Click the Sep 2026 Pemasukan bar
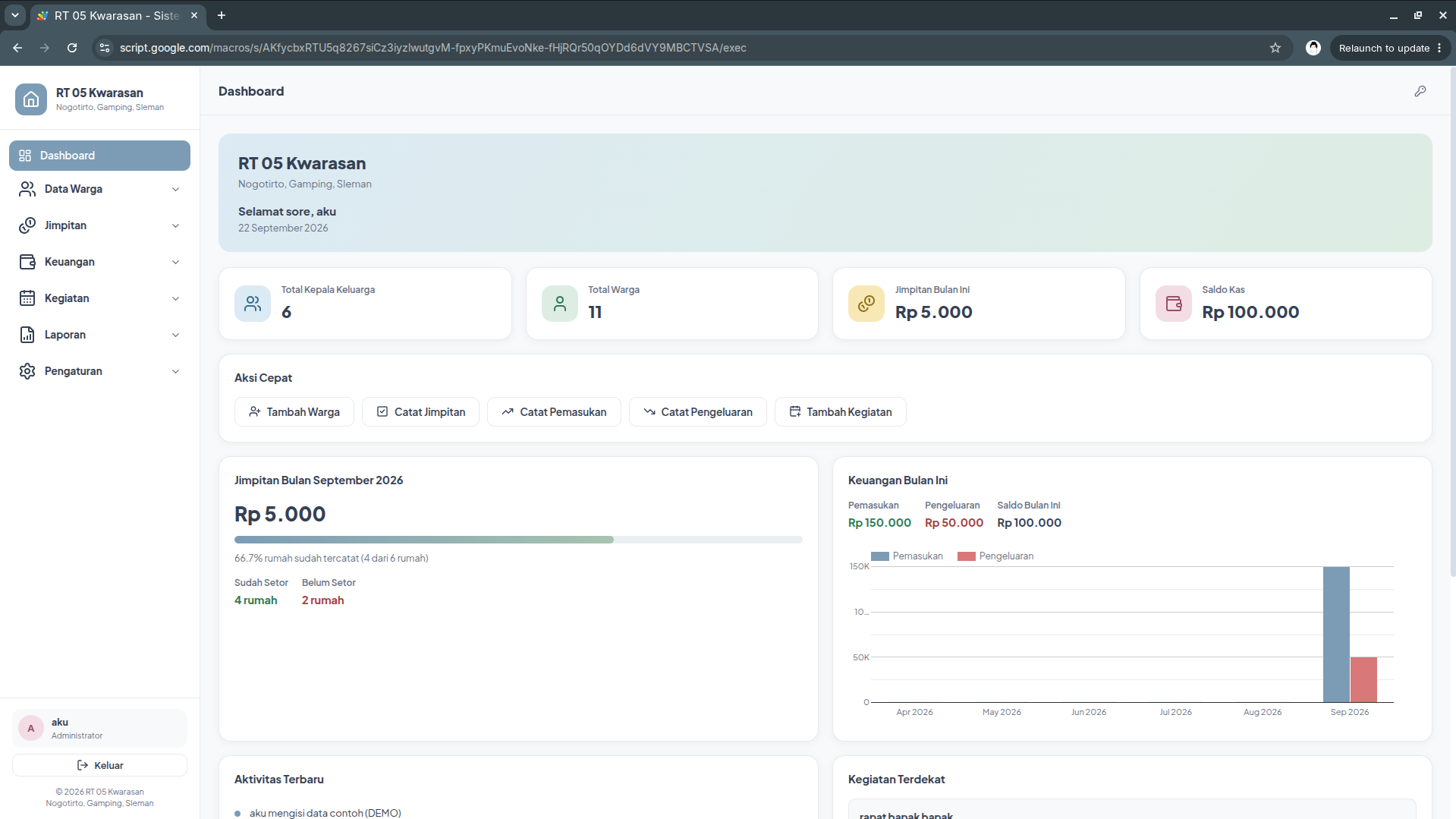 click(1336, 635)
